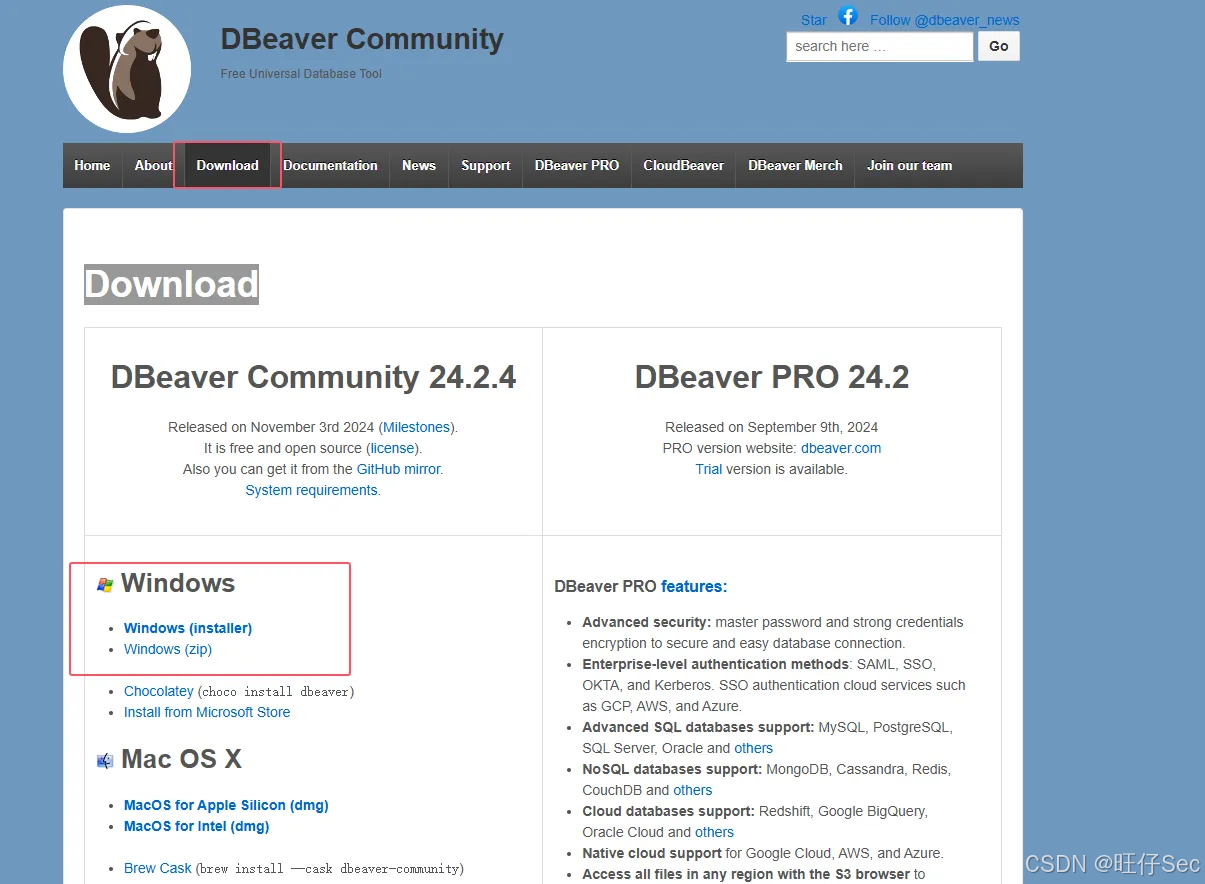Open the About menu item
Image resolution: width=1205 pixels, height=884 pixels.
pyautogui.click(x=154, y=165)
